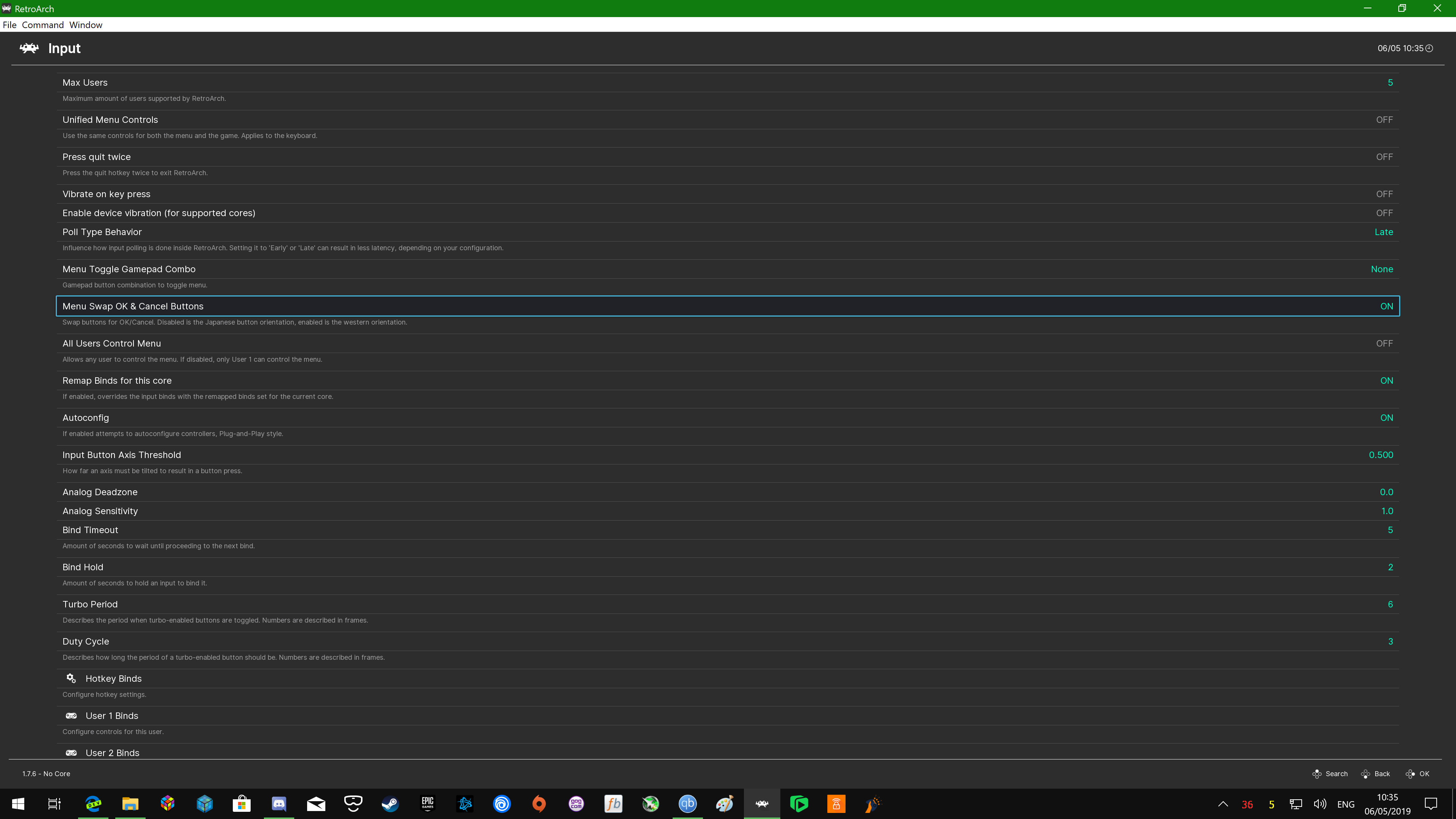Click the OK button in footer

point(1417,774)
